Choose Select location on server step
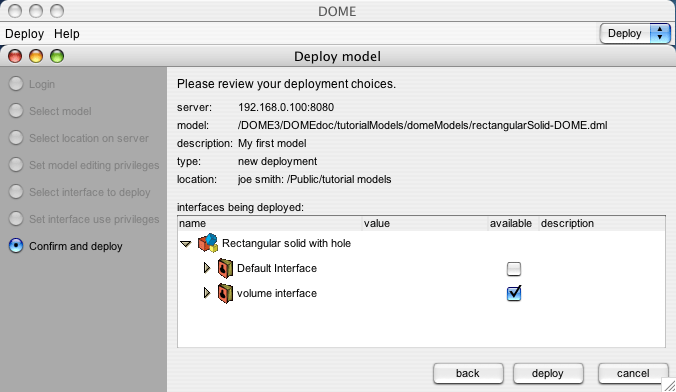This screenshot has width=676, height=392. tap(16, 138)
